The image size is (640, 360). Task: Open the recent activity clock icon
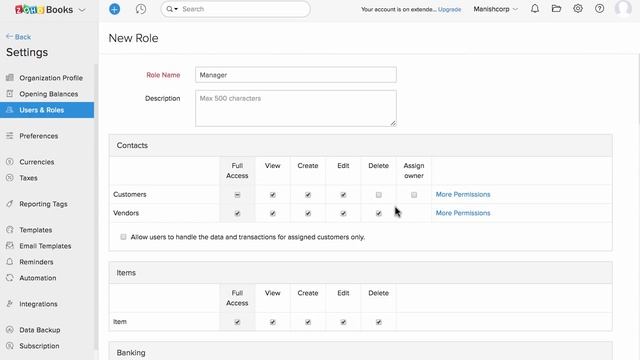click(x=141, y=9)
